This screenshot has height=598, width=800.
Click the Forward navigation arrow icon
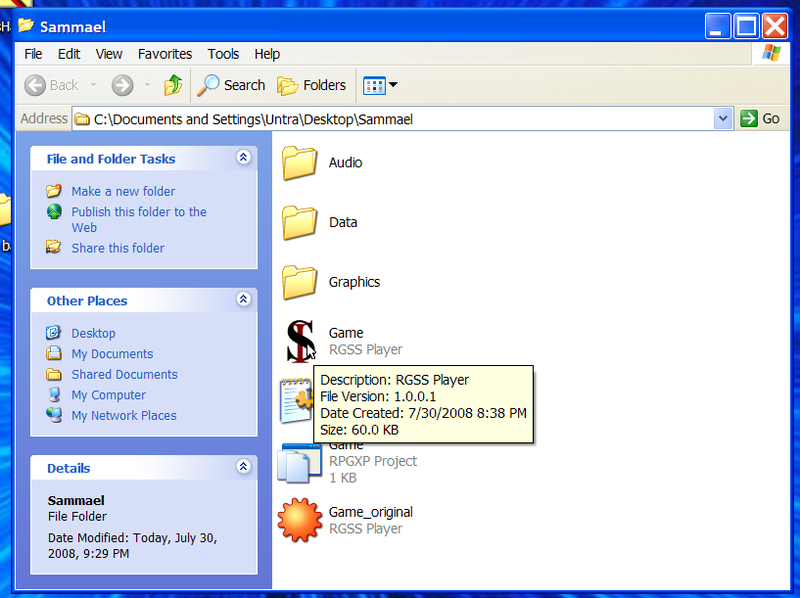click(122, 85)
